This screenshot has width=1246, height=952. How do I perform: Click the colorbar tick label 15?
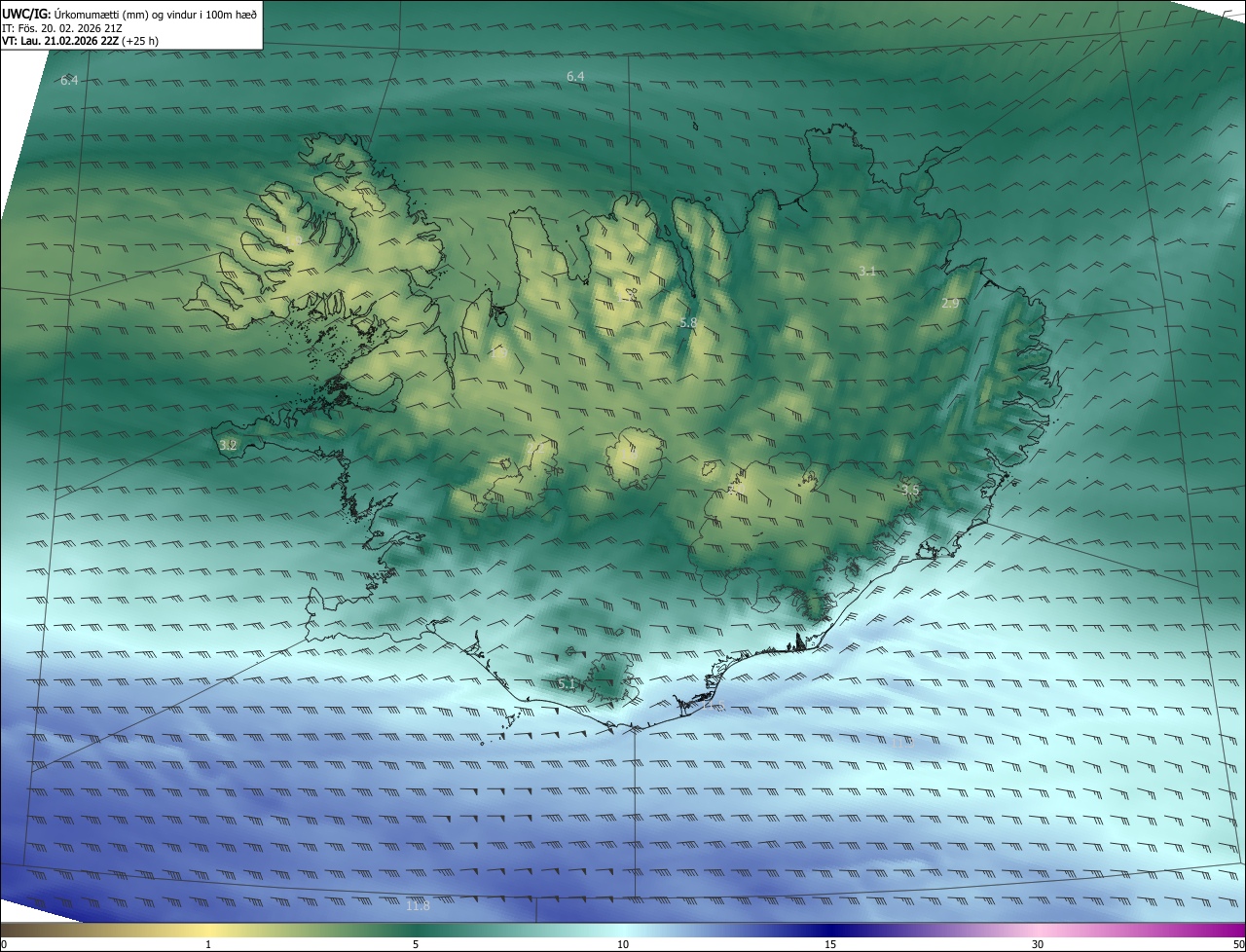(x=830, y=944)
